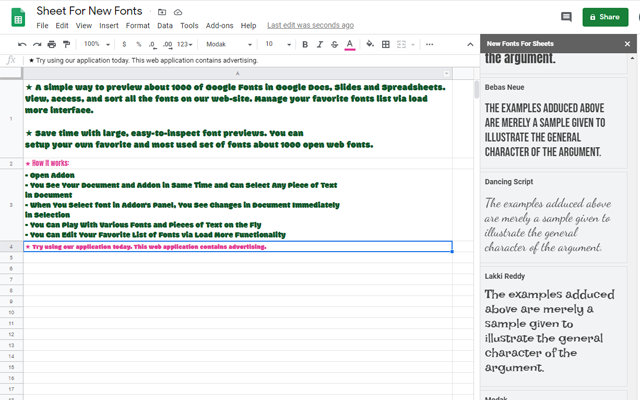Open the Format menu
Image resolution: width=640 pixels, height=400 pixels.
[138, 26]
